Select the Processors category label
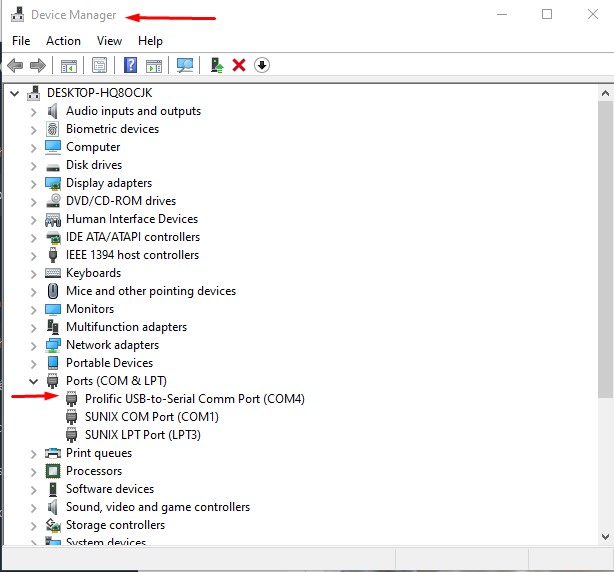The image size is (614, 572). tap(94, 471)
